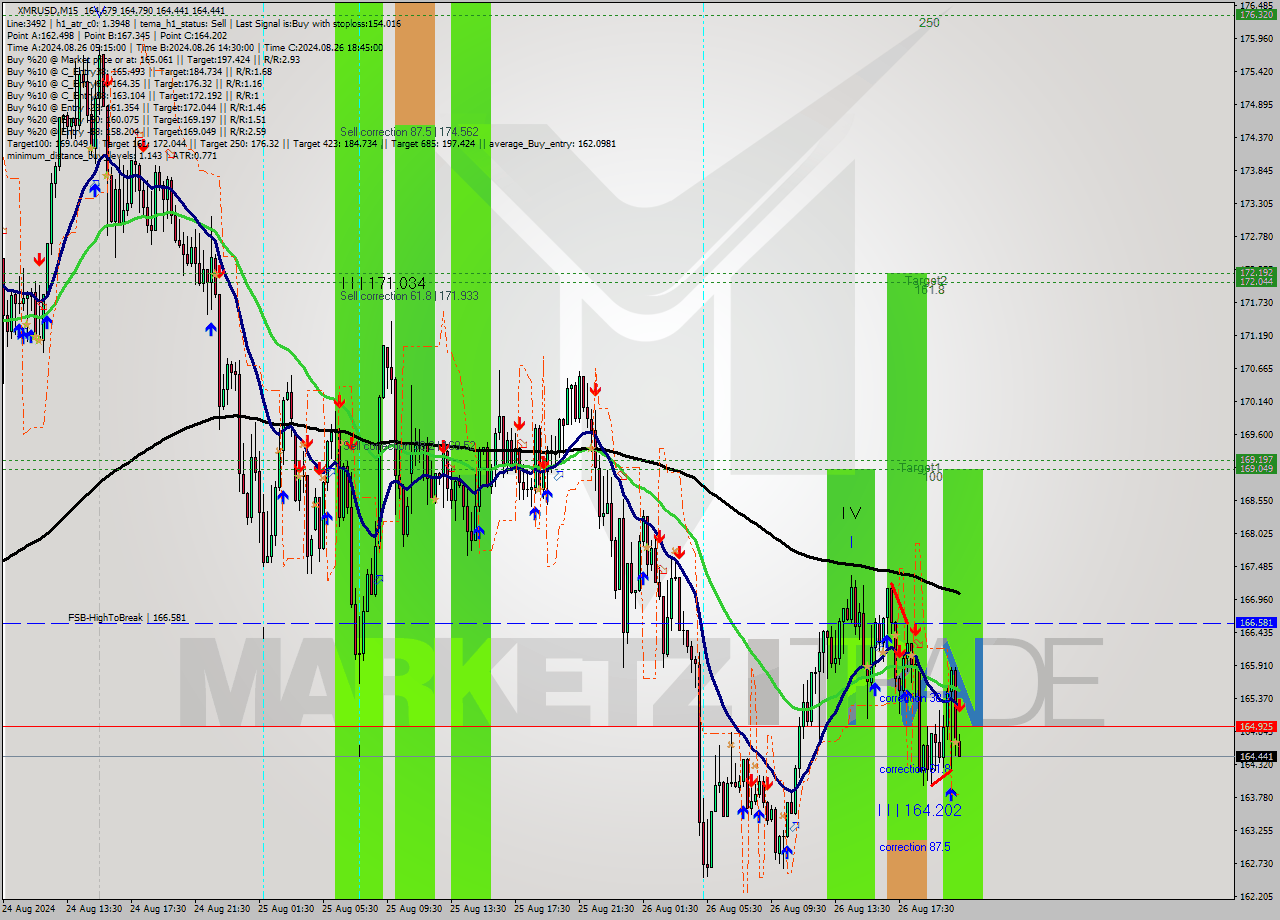
Task: Click the red 164.925 price tag
Action: point(1256,726)
